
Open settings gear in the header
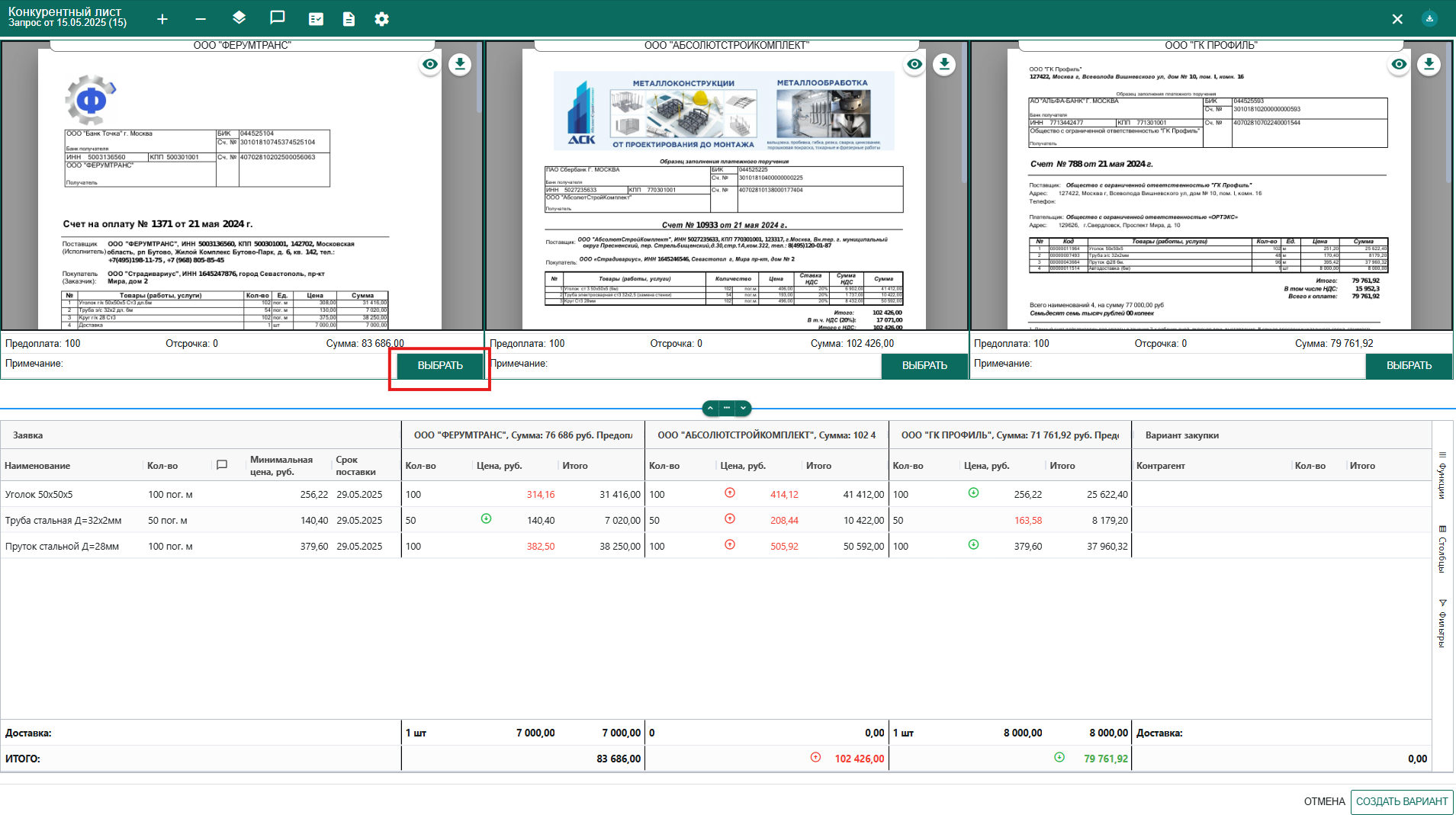[382, 19]
